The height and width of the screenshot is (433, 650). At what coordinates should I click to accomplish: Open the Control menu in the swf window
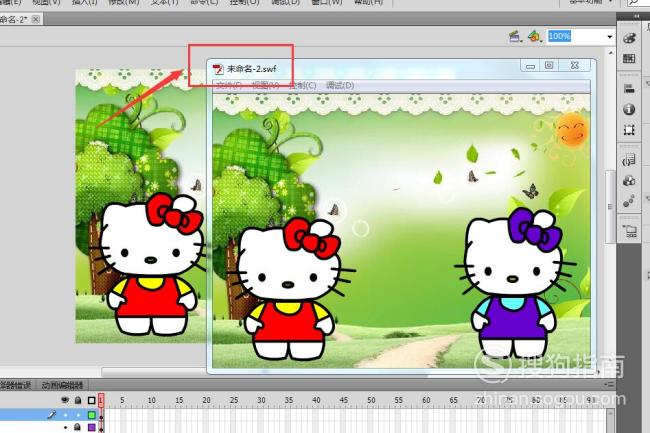pos(303,85)
